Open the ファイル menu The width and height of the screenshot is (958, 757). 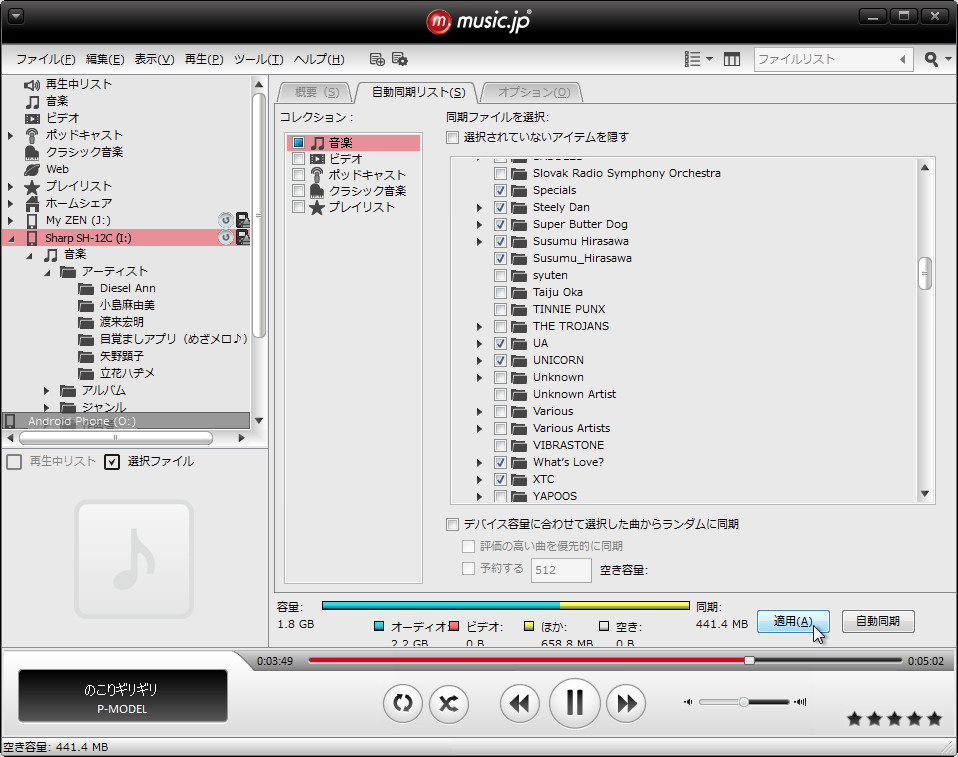tap(46, 59)
